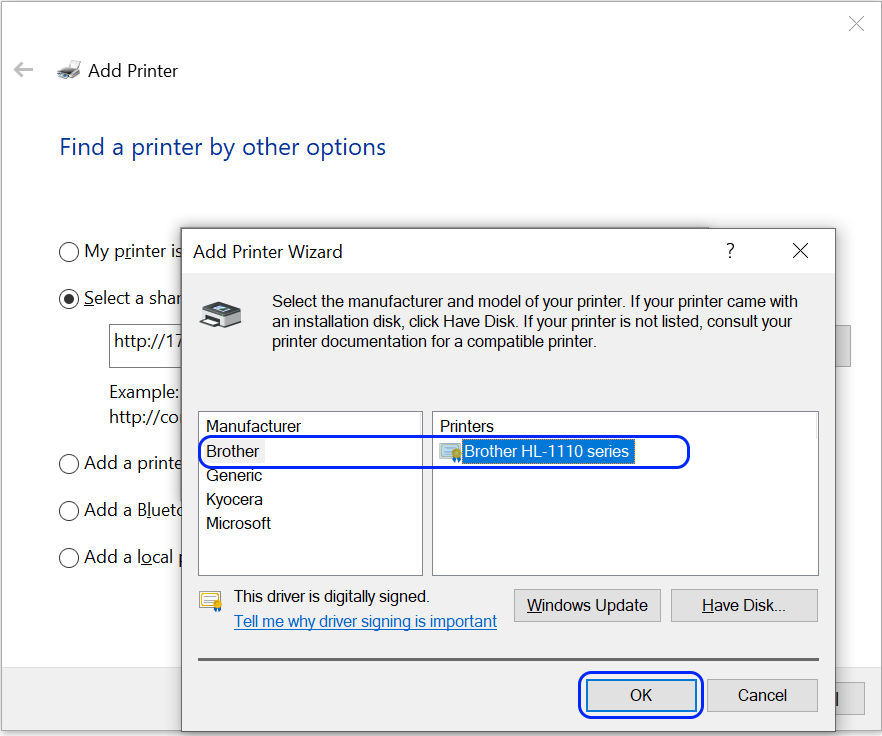Click the Add Printer title printer icon
The image size is (882, 736).
[69, 70]
